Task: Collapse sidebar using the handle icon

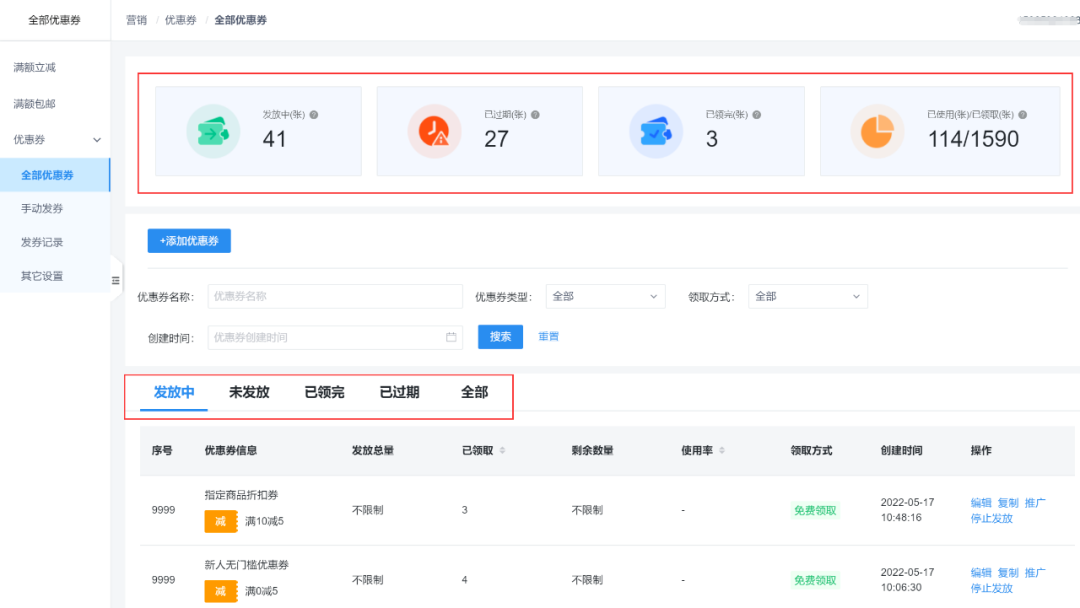Action: coord(116,280)
